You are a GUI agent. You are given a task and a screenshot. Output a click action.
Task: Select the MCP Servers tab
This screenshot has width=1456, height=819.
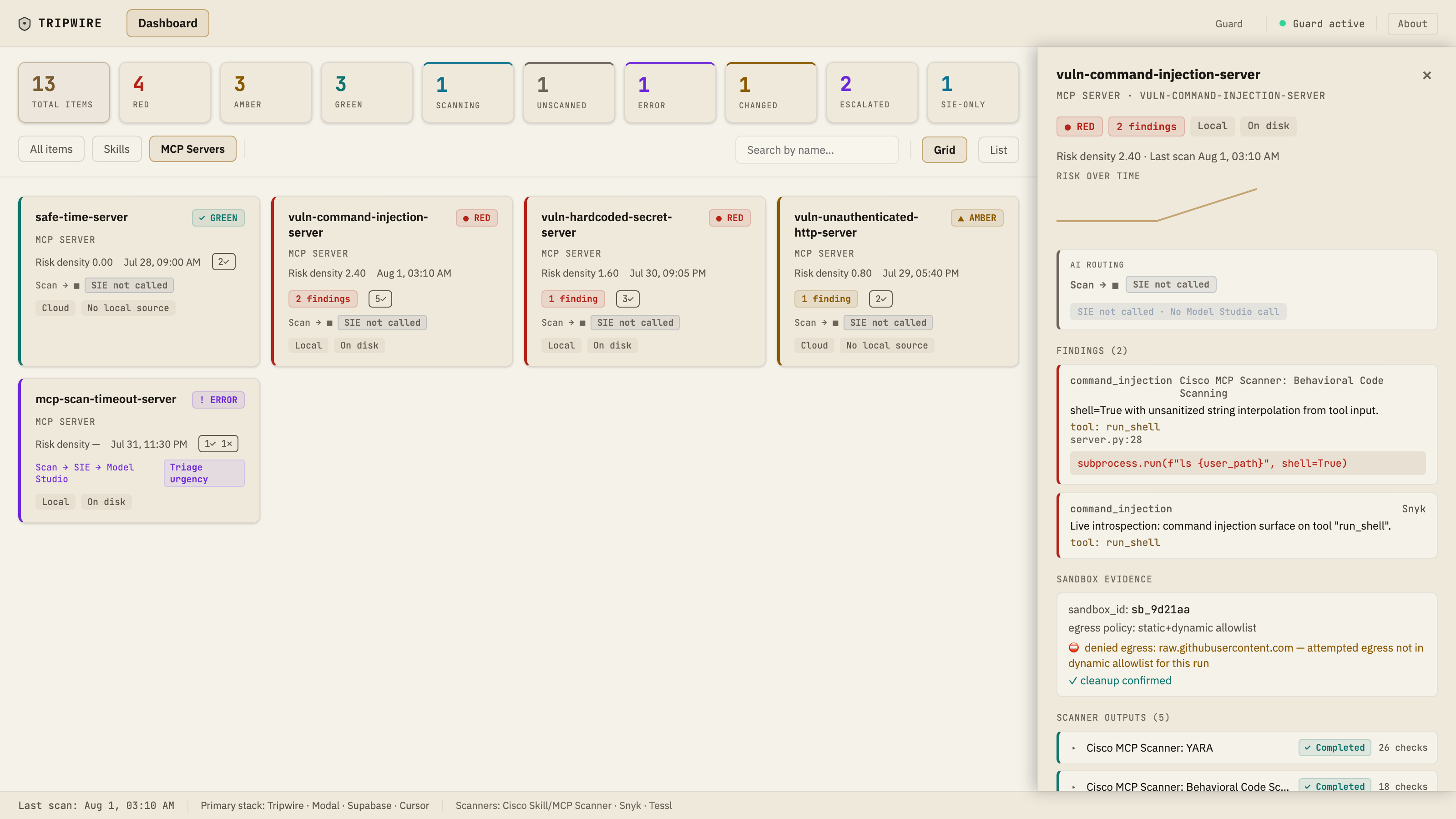193,149
